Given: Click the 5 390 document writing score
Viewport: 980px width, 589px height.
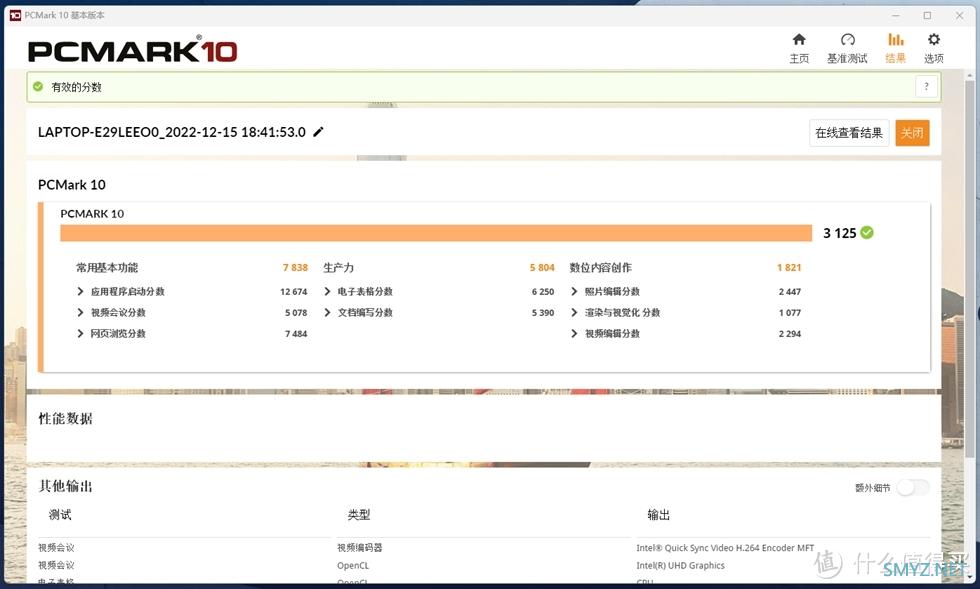Looking at the screenshot, I should [542, 313].
